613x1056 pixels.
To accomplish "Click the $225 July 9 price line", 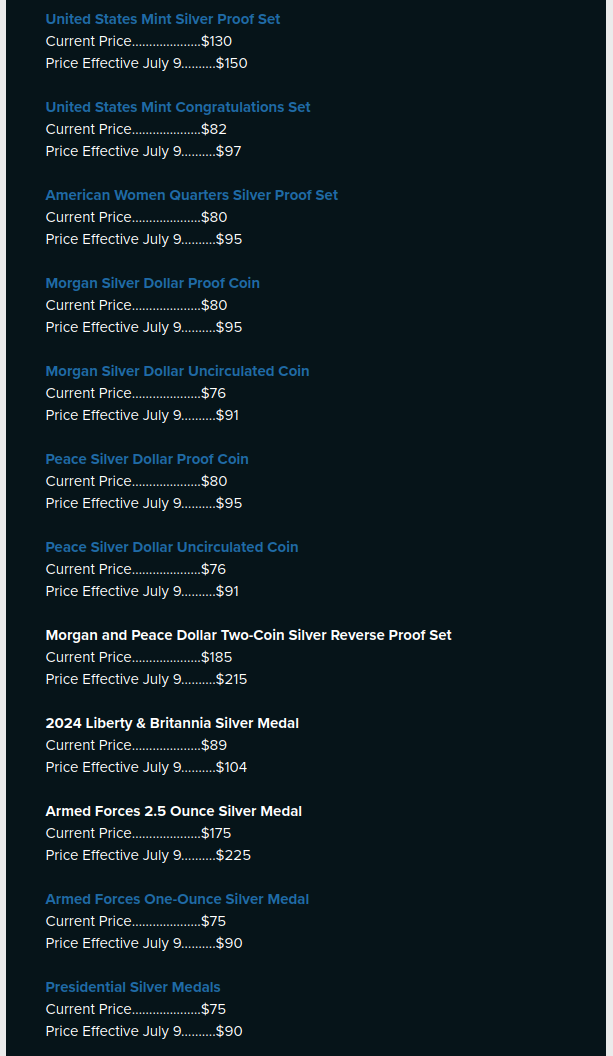I will [148, 855].
